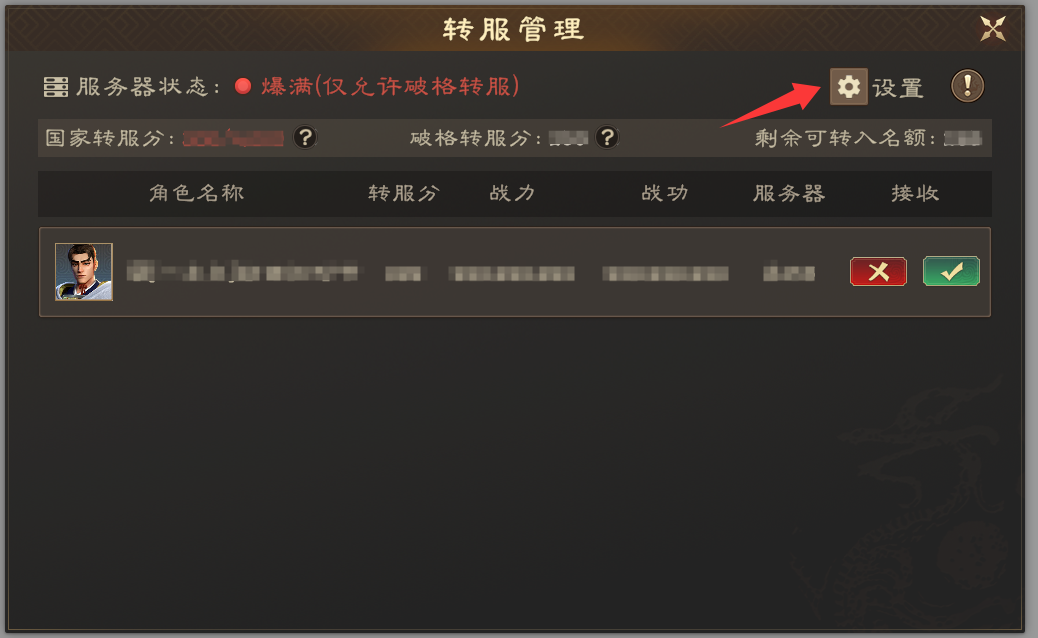Close the 转服管理 dialog

(x=992, y=28)
